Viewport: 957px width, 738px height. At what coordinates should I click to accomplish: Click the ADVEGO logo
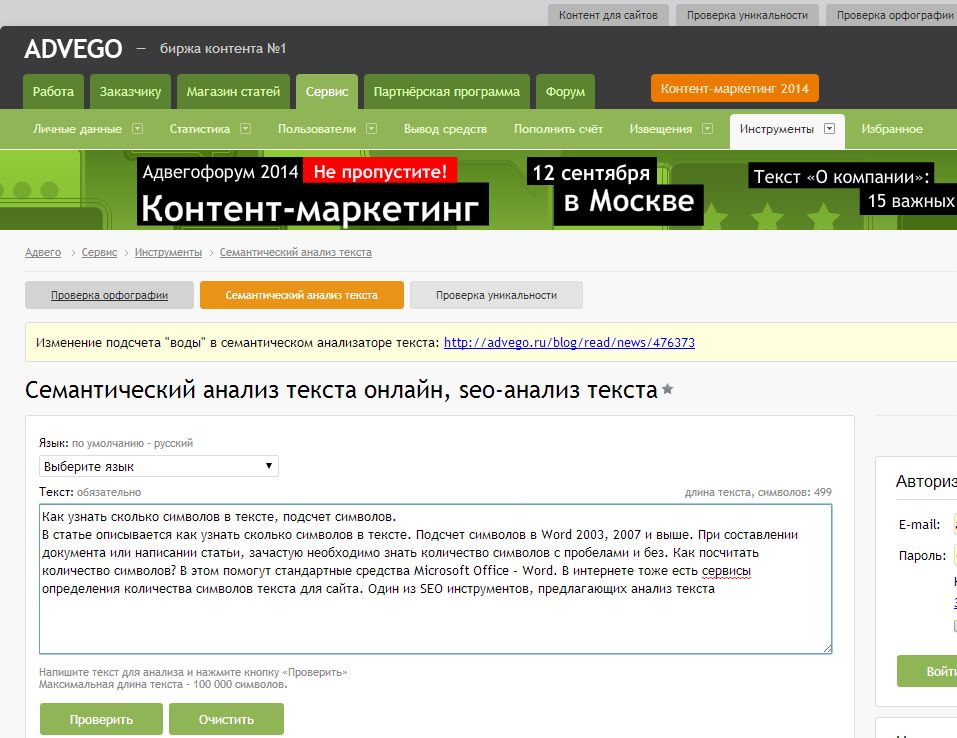click(x=73, y=48)
